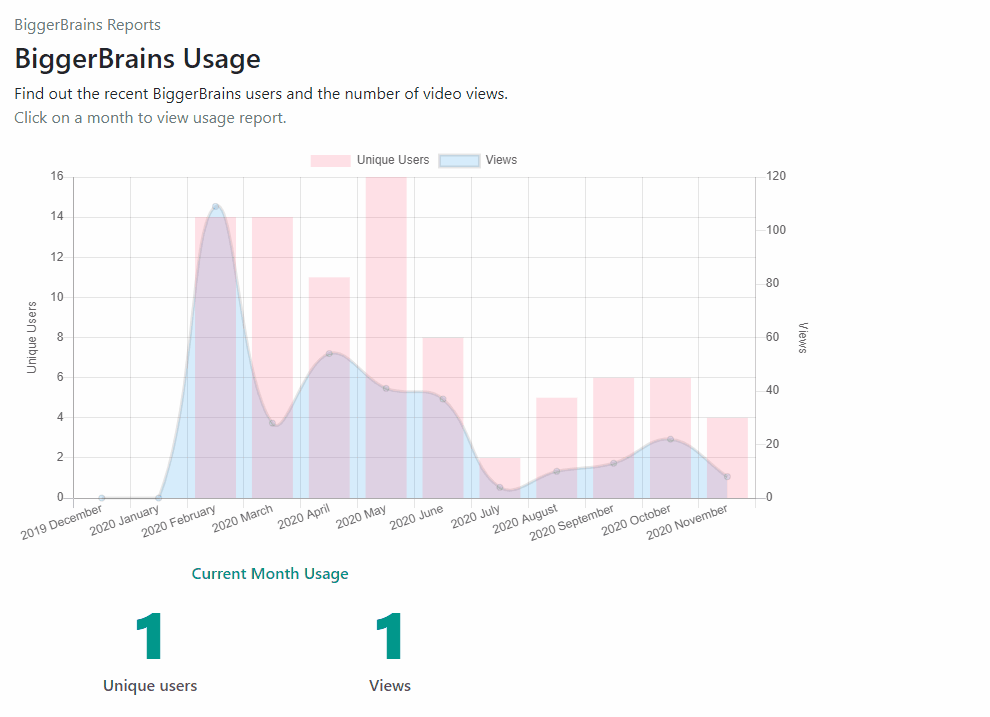Select the 2020 June unique users bar
990x717 pixels.
coord(443,418)
